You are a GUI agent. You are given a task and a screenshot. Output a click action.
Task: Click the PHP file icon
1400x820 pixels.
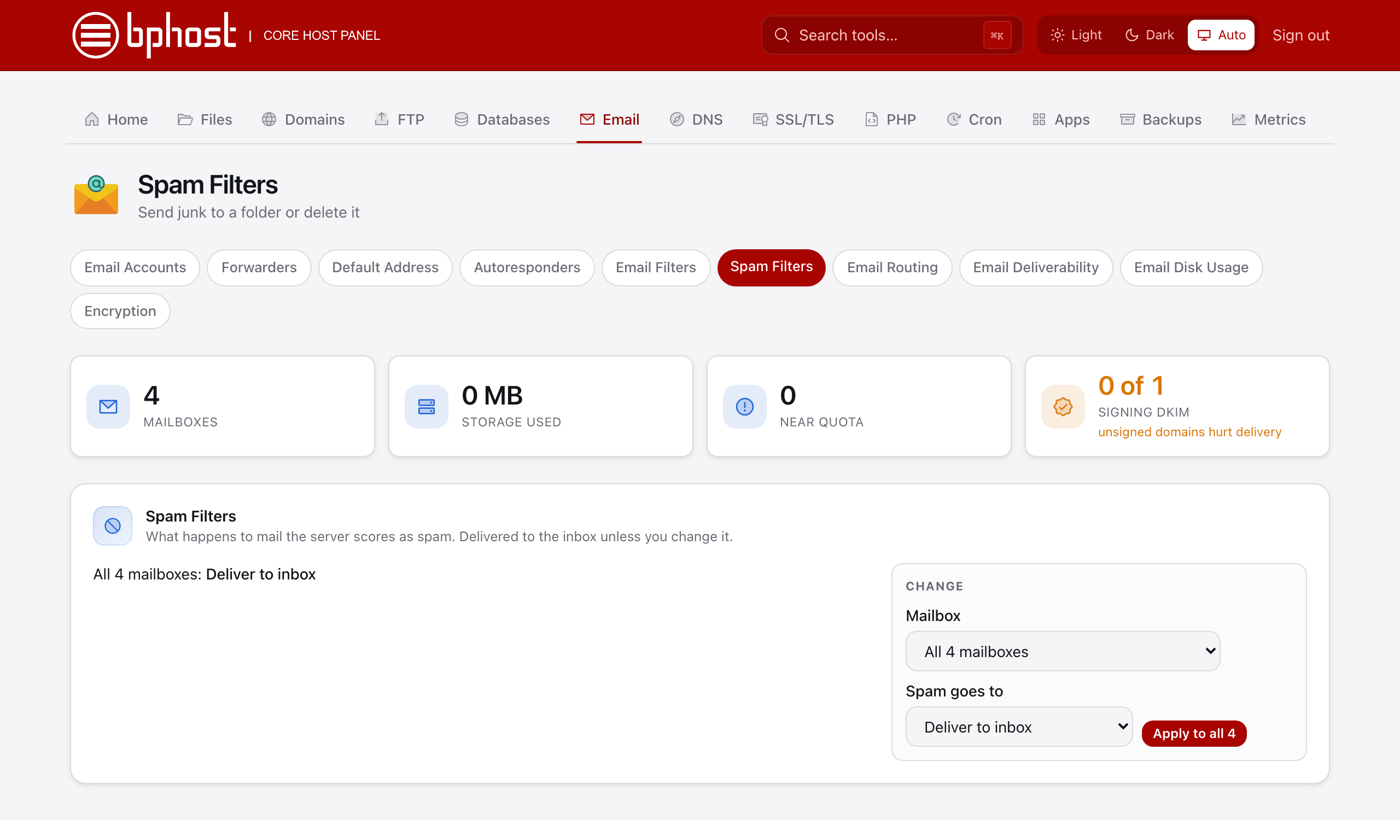(871, 119)
